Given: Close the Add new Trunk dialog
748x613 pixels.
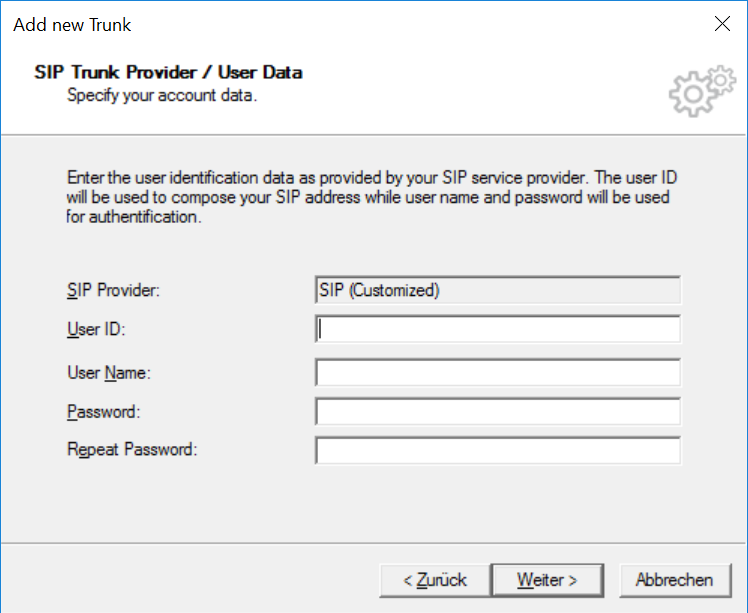Looking at the screenshot, I should point(722,23).
